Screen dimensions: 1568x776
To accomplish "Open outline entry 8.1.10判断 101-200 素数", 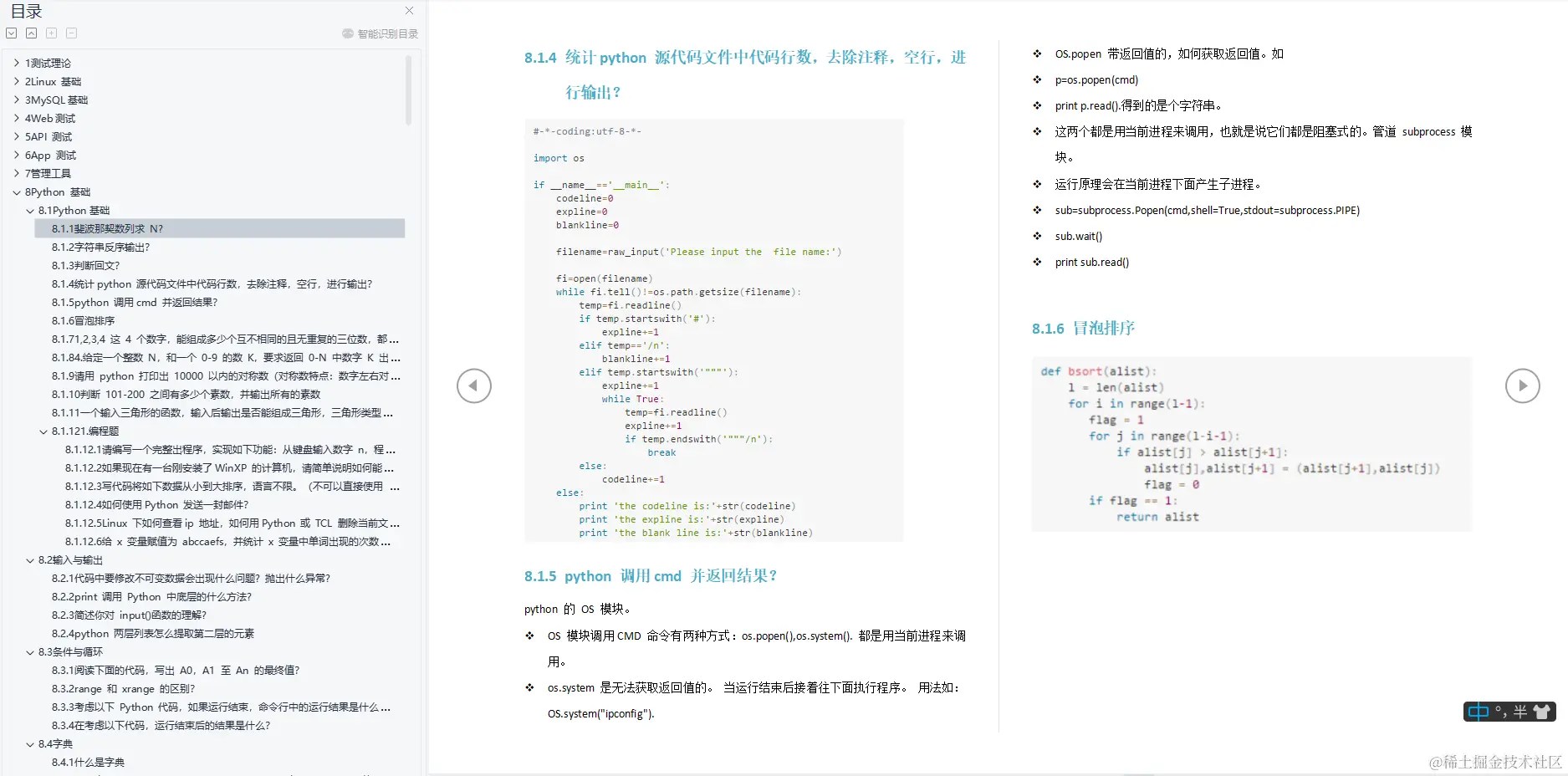I will [x=186, y=394].
